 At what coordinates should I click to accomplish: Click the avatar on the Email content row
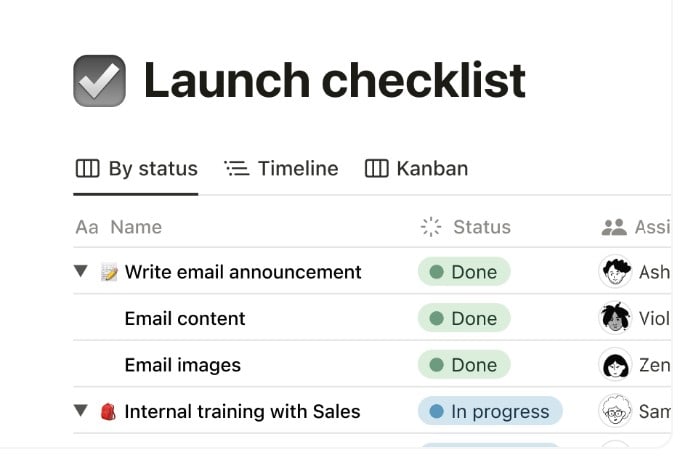[614, 318]
